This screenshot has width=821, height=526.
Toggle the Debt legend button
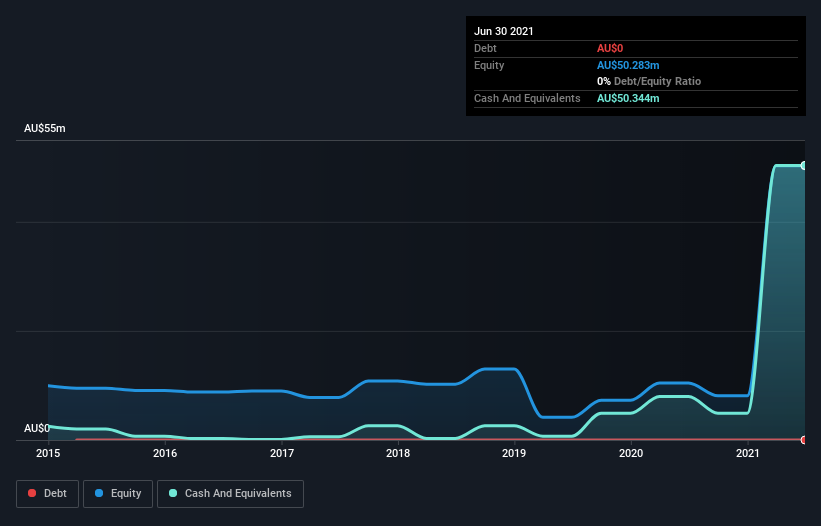pos(47,494)
